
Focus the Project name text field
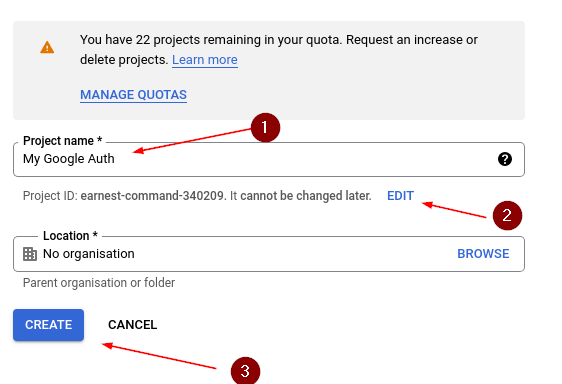coord(269,159)
